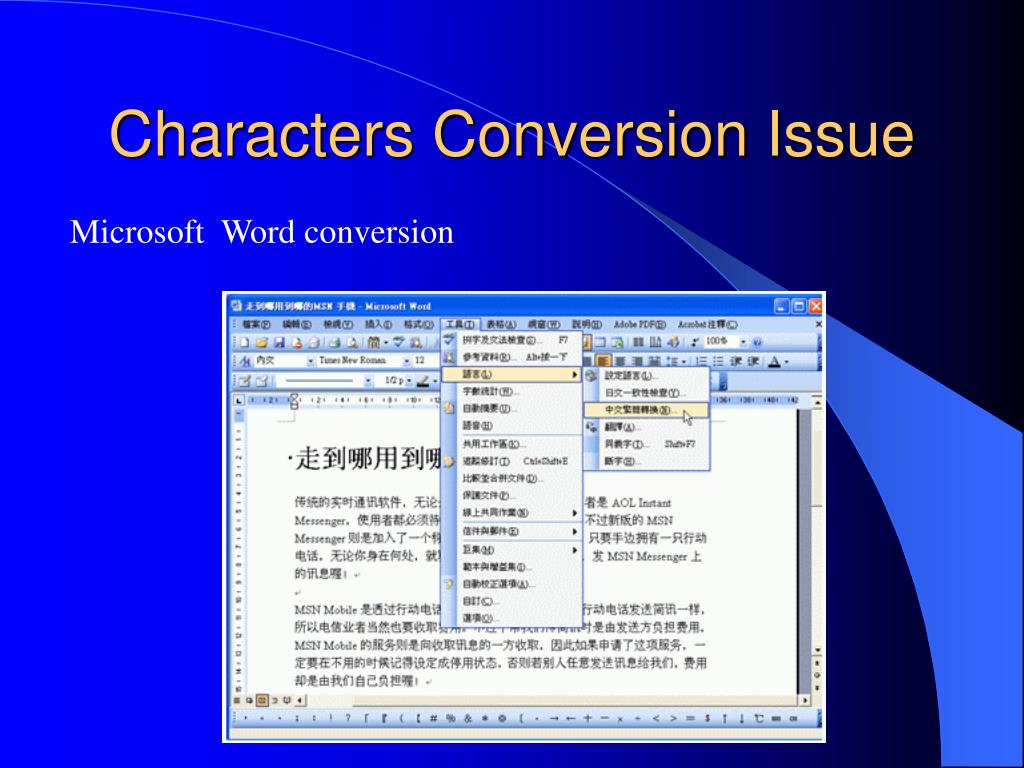Choose 拼字及文法檢查 Spelling and Grammar item
This screenshot has height=768, width=1024.
point(512,340)
